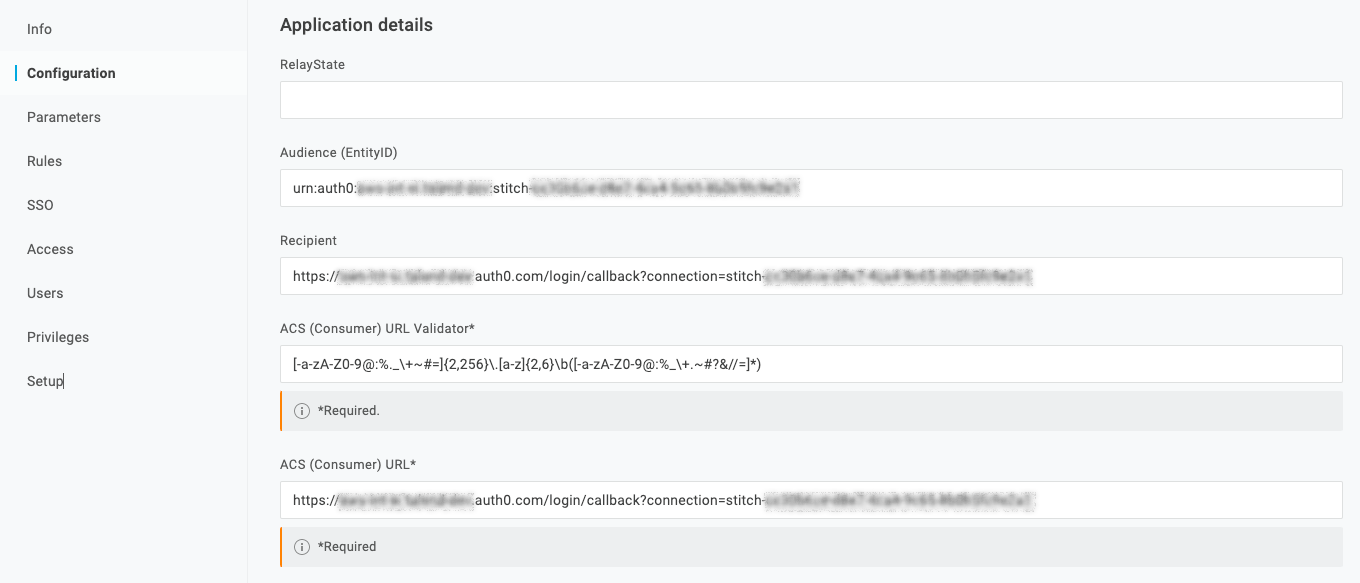This screenshot has height=583, width=1360.
Task: Open the Users section
Action: pos(45,292)
